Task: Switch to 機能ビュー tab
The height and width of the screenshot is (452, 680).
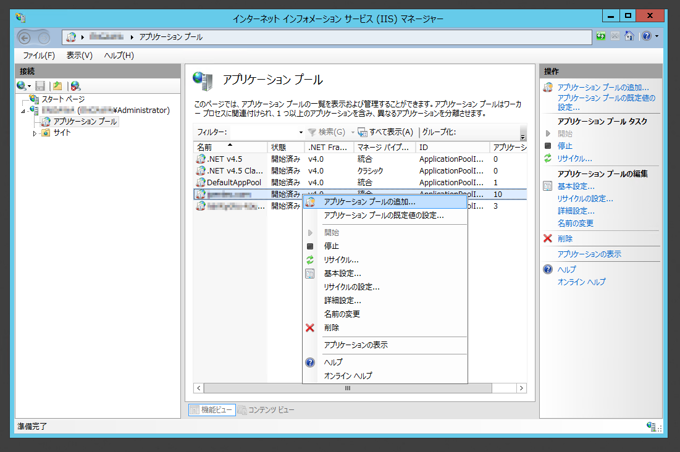Action: [212, 409]
